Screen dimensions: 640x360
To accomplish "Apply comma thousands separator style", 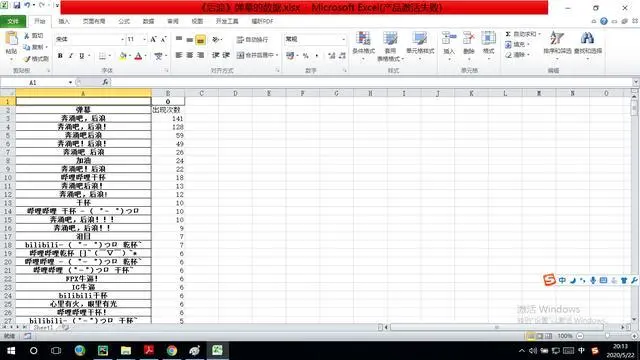I will coord(317,56).
